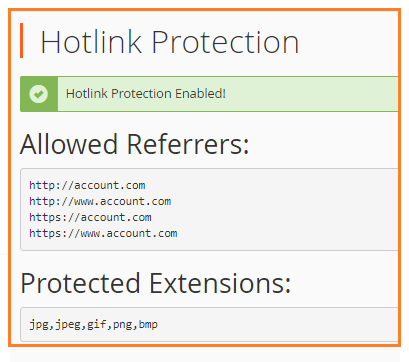Click the word Extensions in heading
Viewport: 409px width, 362px height.
[x=220, y=283]
